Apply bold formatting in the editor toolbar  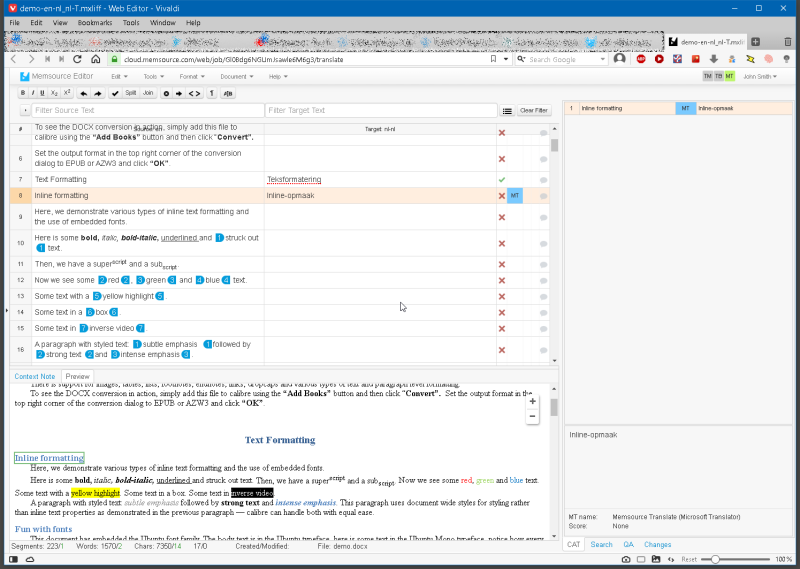tap(22, 93)
